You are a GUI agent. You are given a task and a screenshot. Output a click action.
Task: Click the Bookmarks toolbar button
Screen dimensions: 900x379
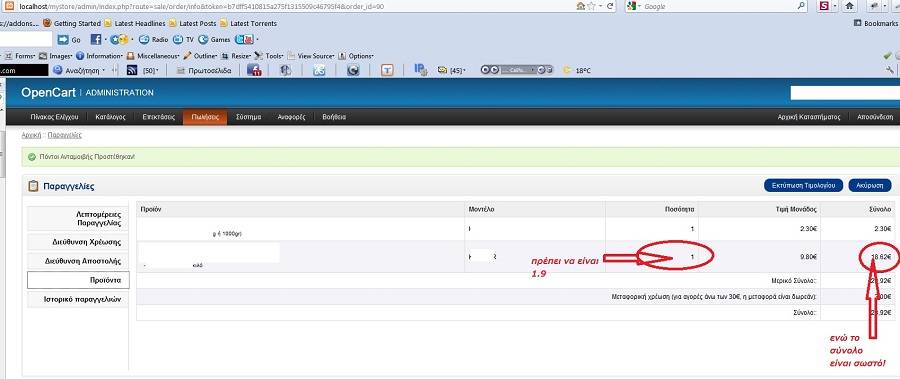tap(876, 24)
